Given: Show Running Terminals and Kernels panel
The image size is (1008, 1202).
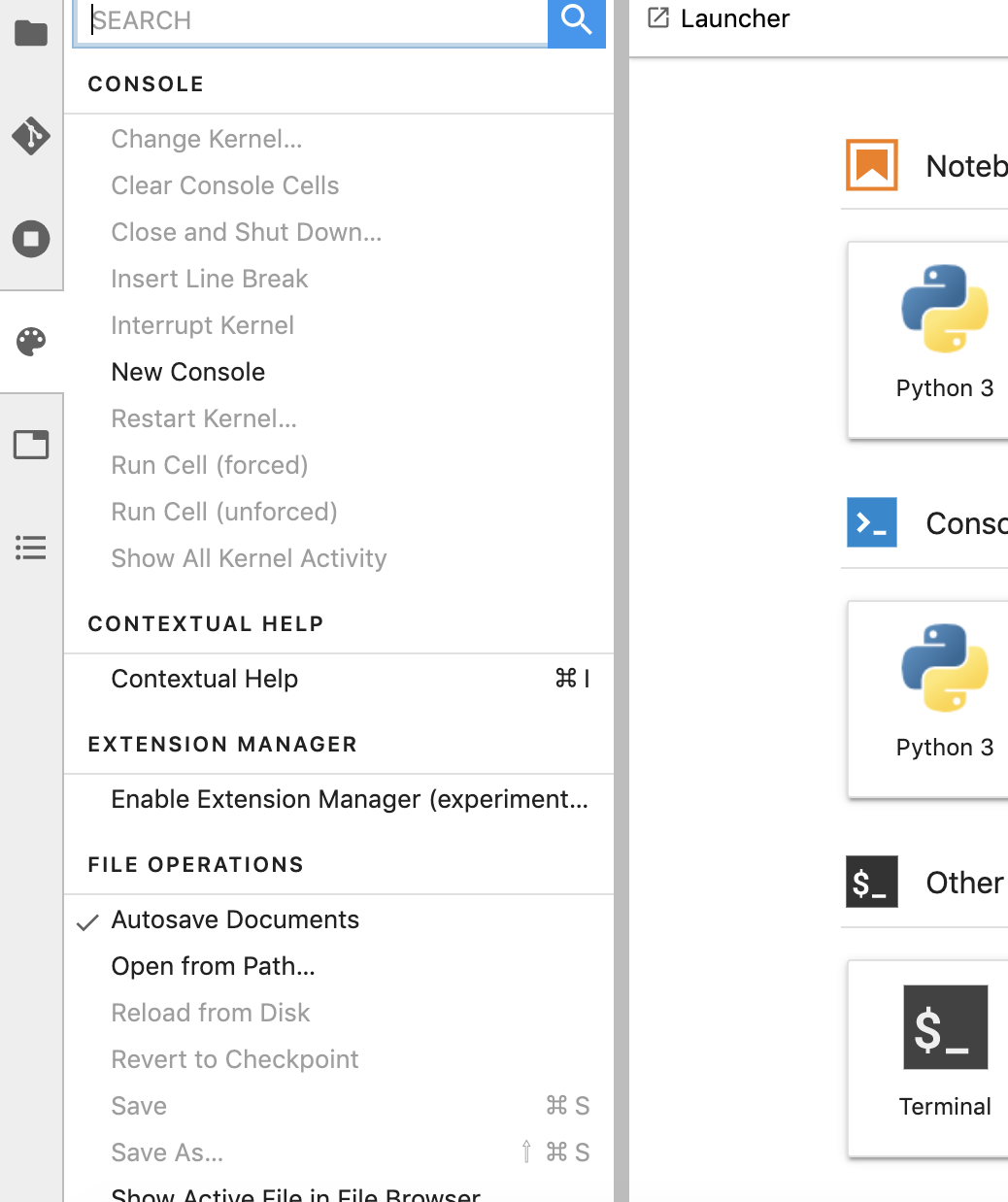Looking at the screenshot, I should click(31, 239).
